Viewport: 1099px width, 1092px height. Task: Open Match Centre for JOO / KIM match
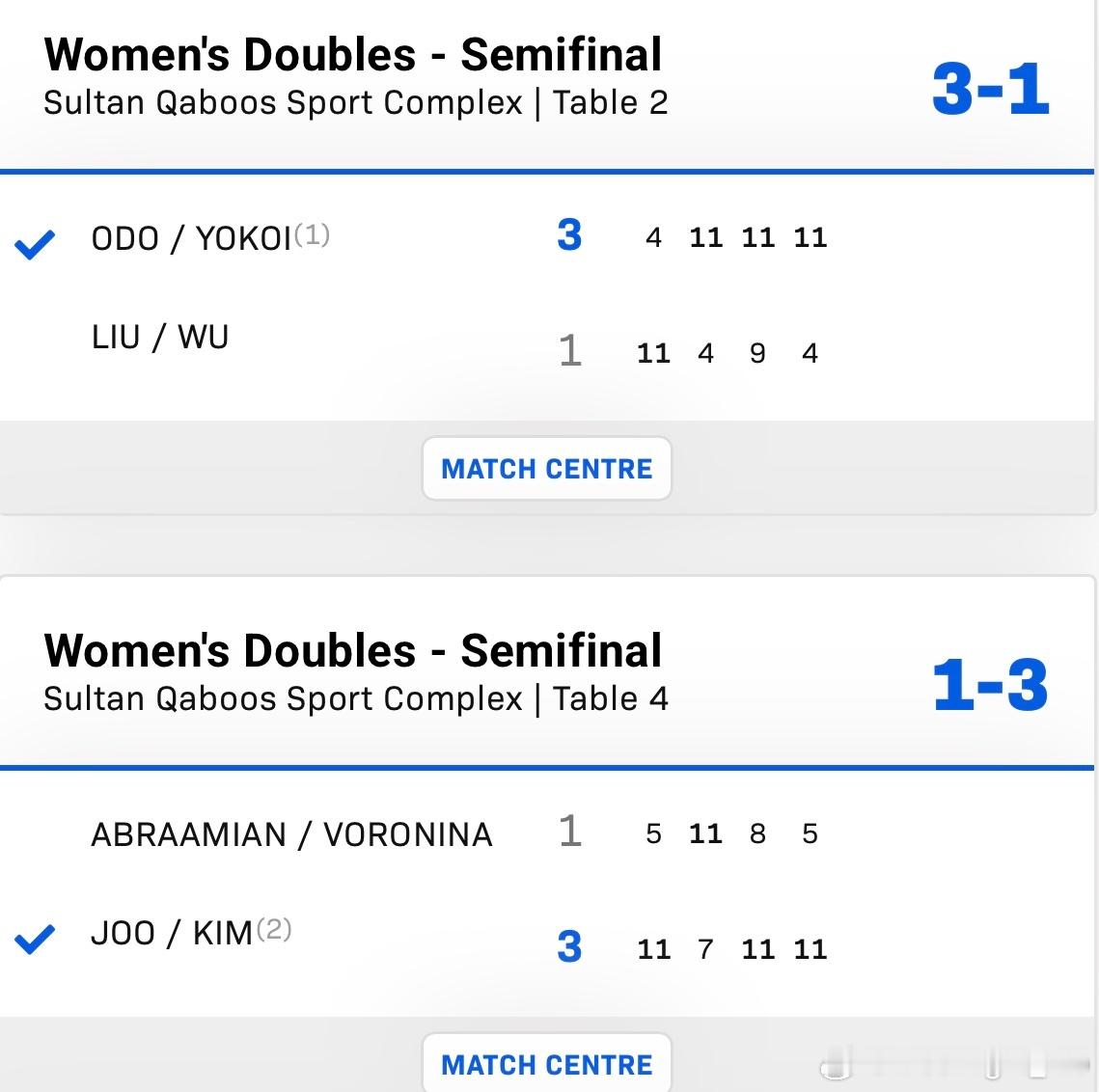tap(547, 1063)
